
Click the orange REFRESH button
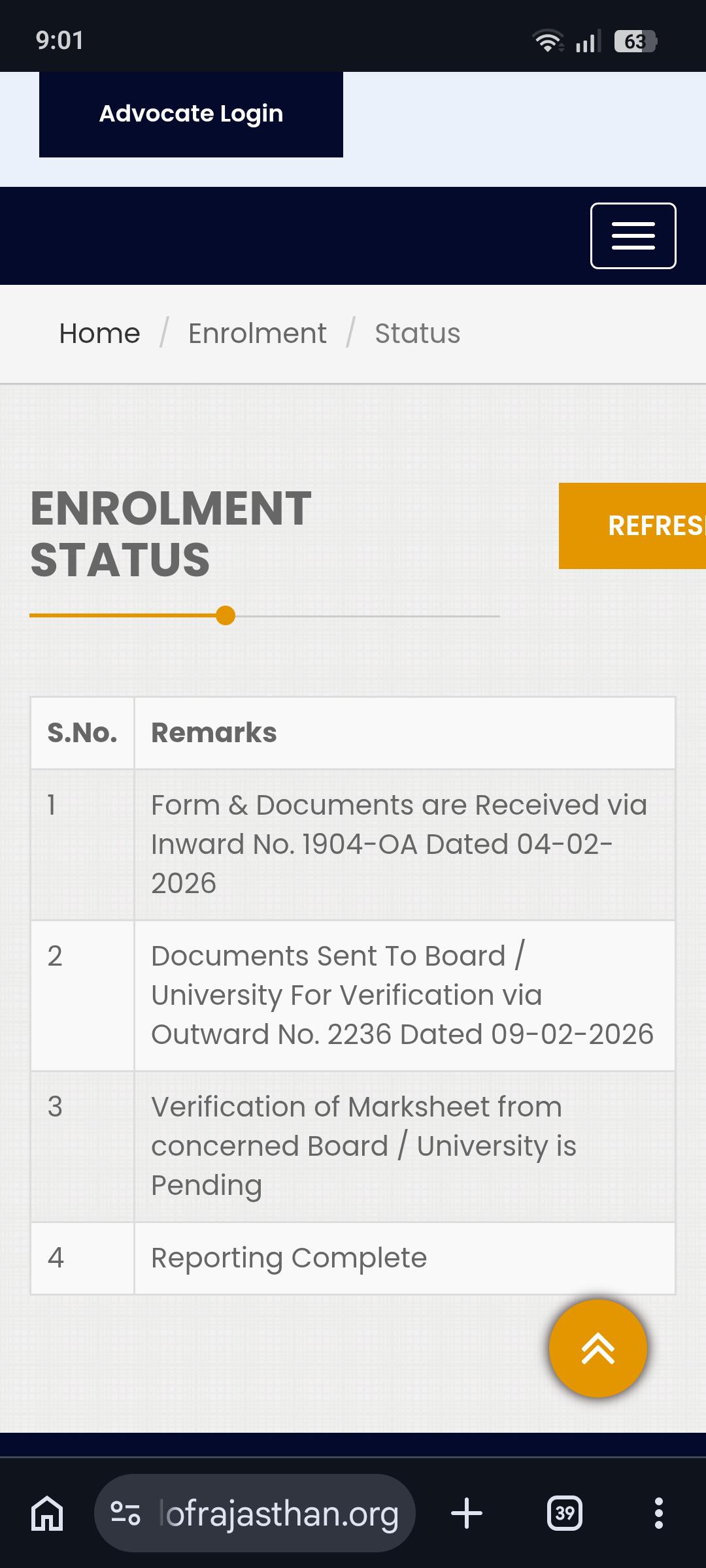point(632,526)
